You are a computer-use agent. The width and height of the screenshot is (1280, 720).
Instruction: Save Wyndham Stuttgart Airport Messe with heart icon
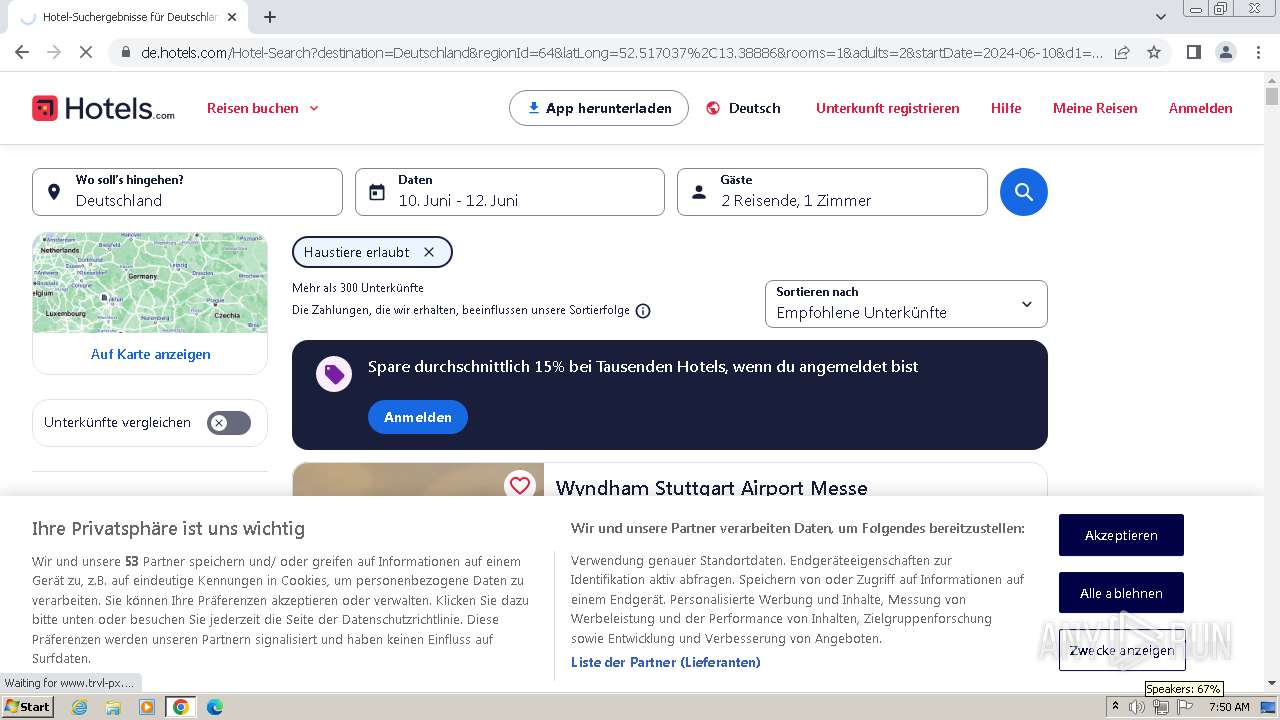(x=519, y=485)
